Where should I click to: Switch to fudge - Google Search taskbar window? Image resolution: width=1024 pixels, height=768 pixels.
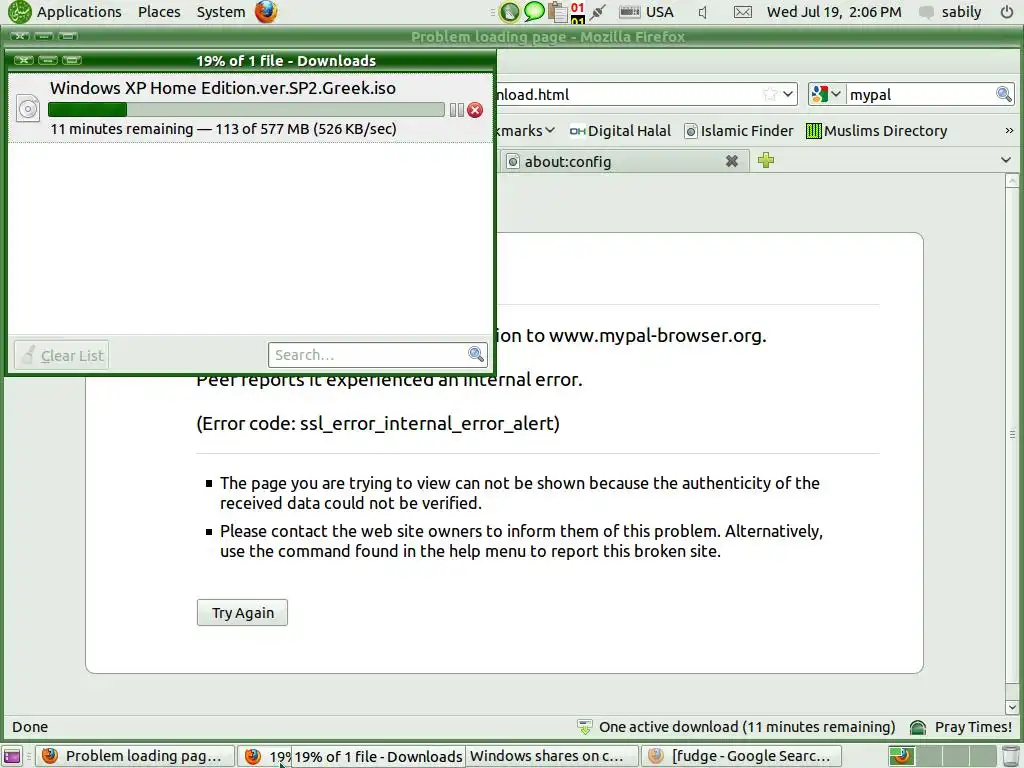(741, 756)
